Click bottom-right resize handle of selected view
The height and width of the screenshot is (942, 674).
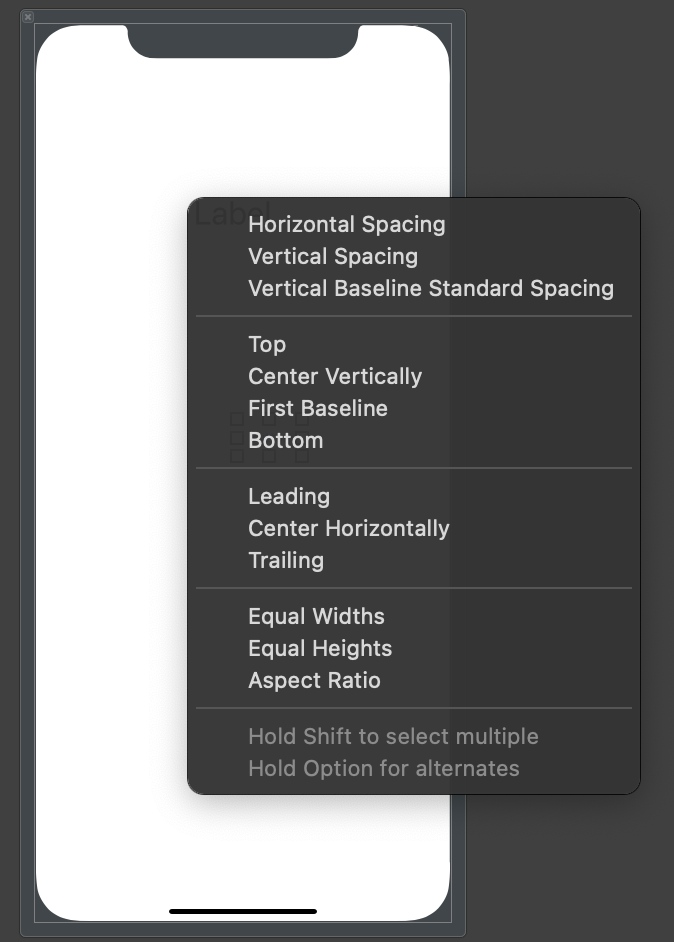click(302, 456)
